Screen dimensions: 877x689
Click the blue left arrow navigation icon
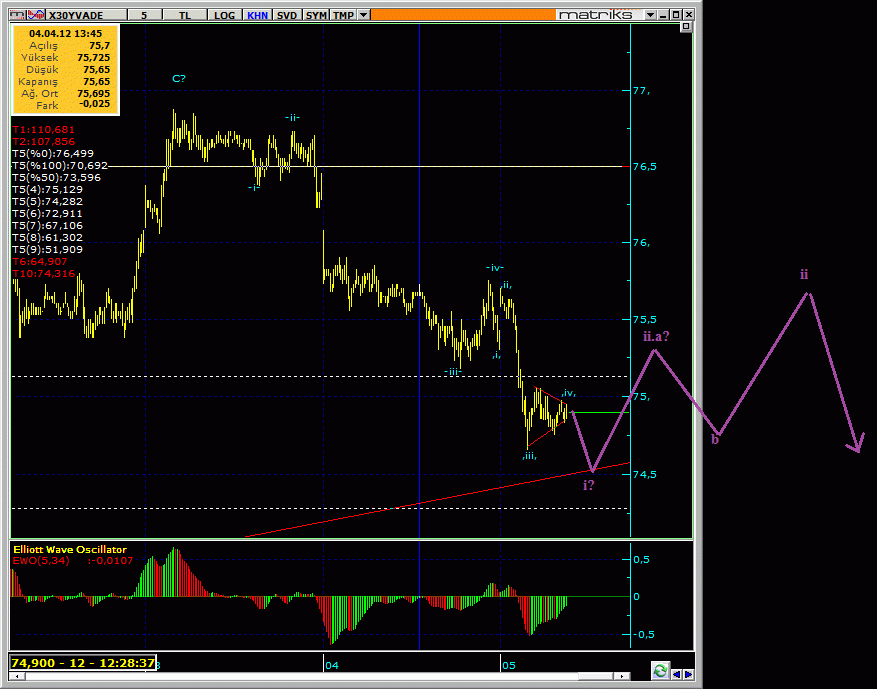676,675
